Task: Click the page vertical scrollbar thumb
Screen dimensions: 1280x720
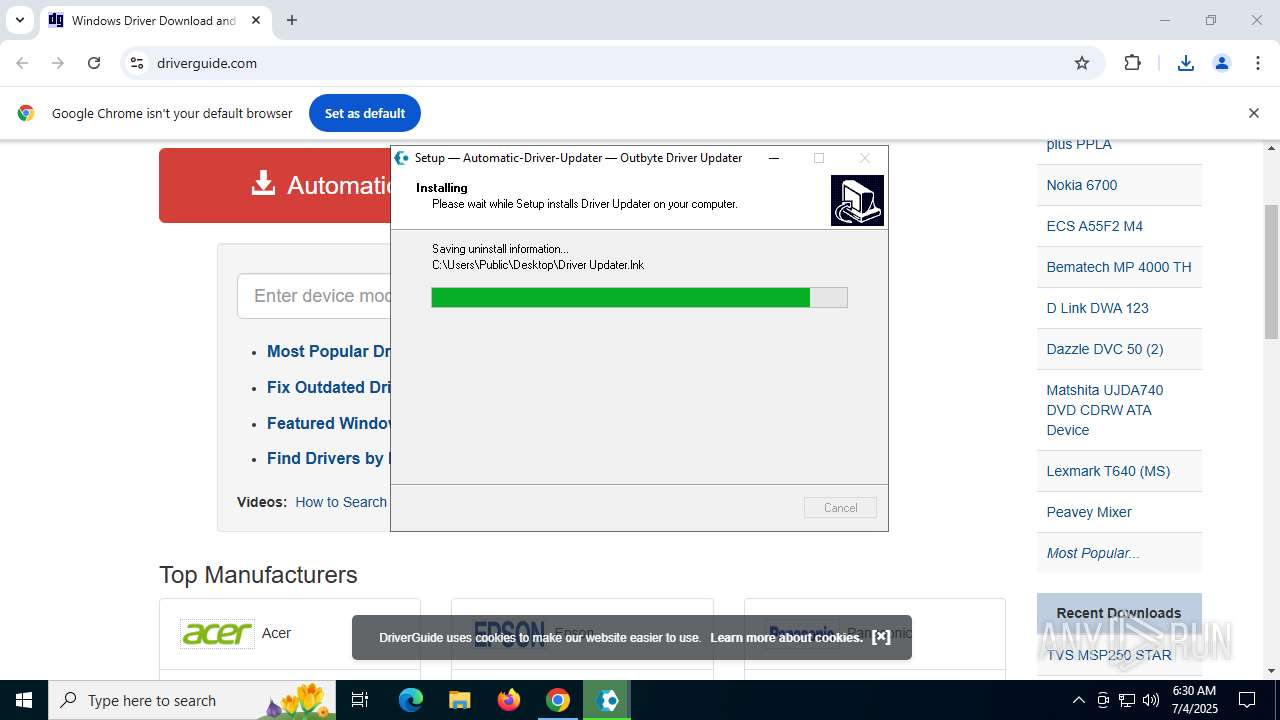Action: tap(1272, 270)
